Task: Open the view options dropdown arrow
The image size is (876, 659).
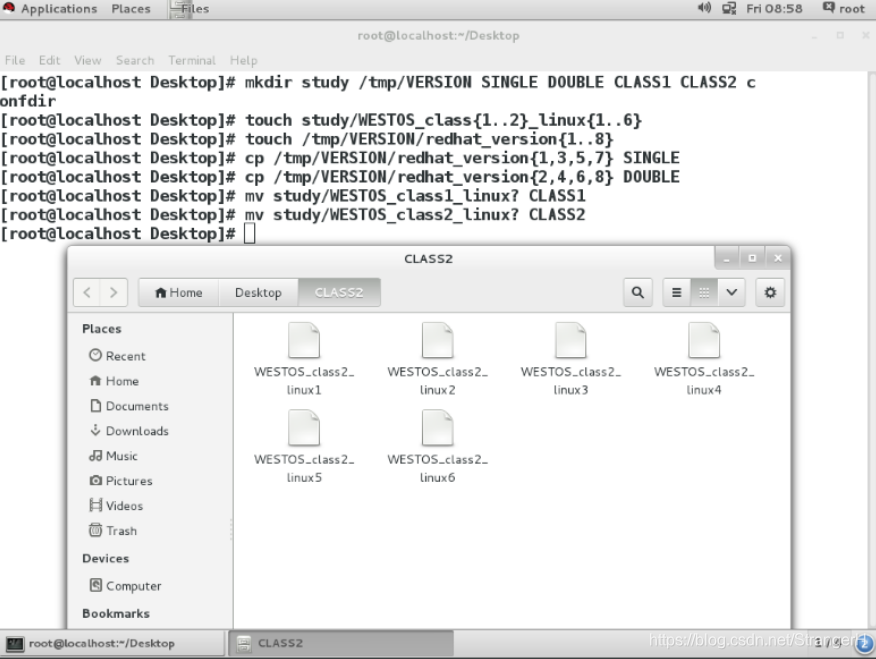Action: point(731,293)
